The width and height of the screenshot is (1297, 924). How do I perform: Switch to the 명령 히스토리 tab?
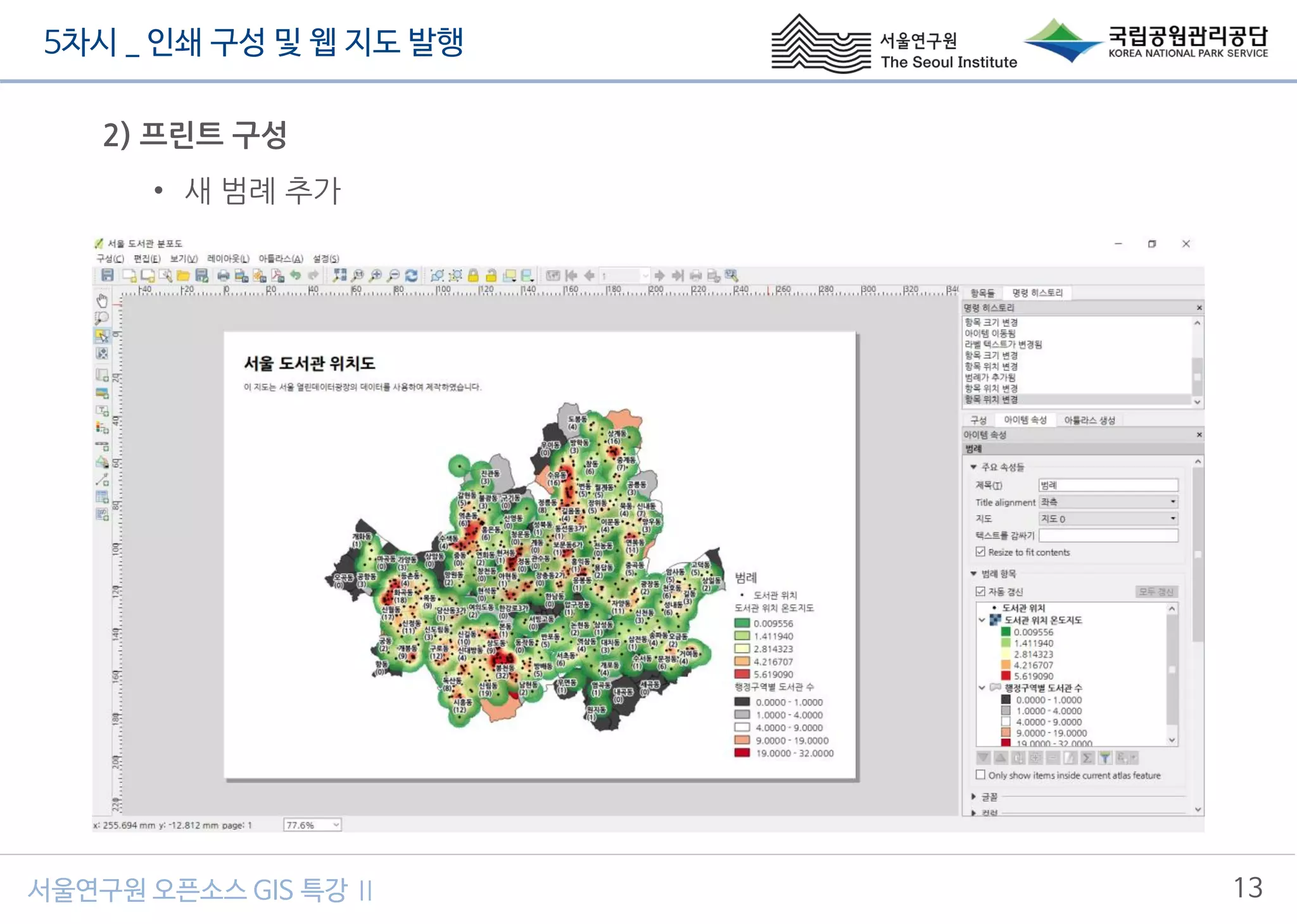(1037, 293)
